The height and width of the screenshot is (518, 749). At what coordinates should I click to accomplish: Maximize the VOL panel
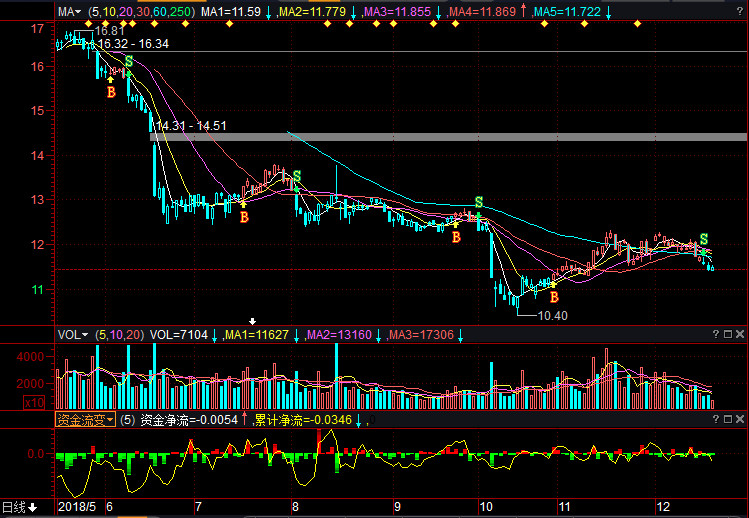pos(728,334)
